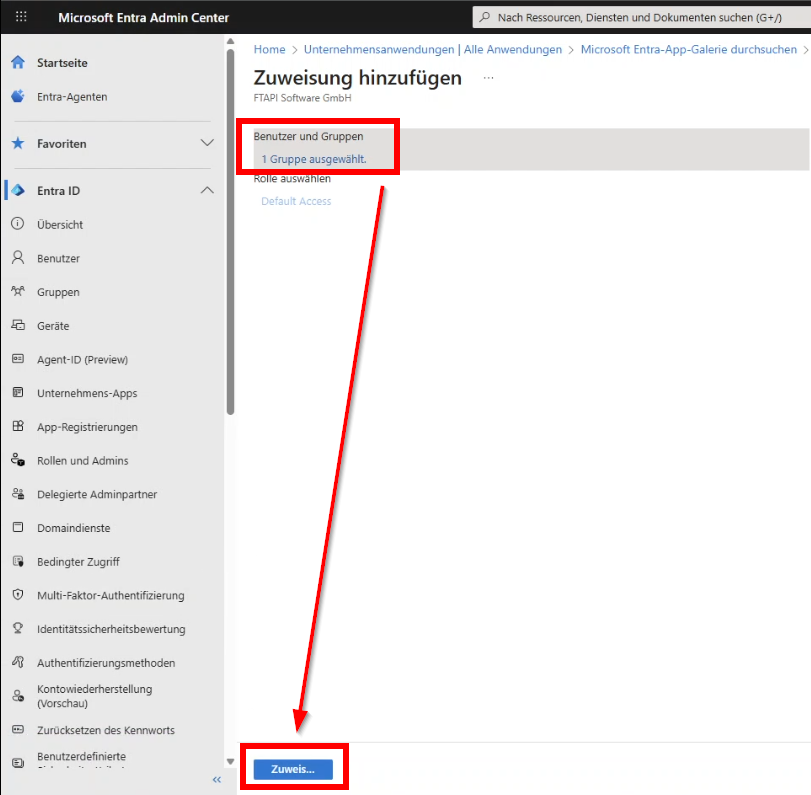Click the Home breadcrumb link
This screenshot has height=795, width=811.
point(269,49)
